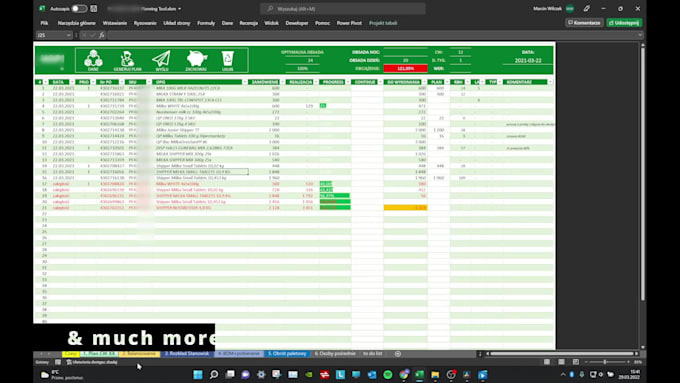Click the cancel X icon in formula bar
Image resolution: width=680 pixels, height=383 pixels.
84,35
